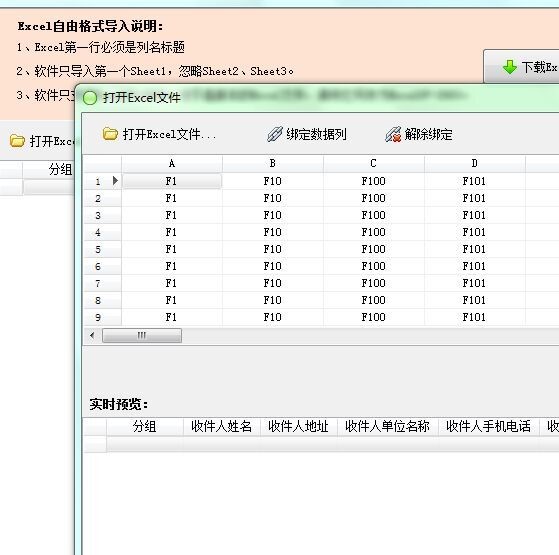The height and width of the screenshot is (555, 559).
Task: Click the 打开Exc button text in background window
Action: coord(52,142)
